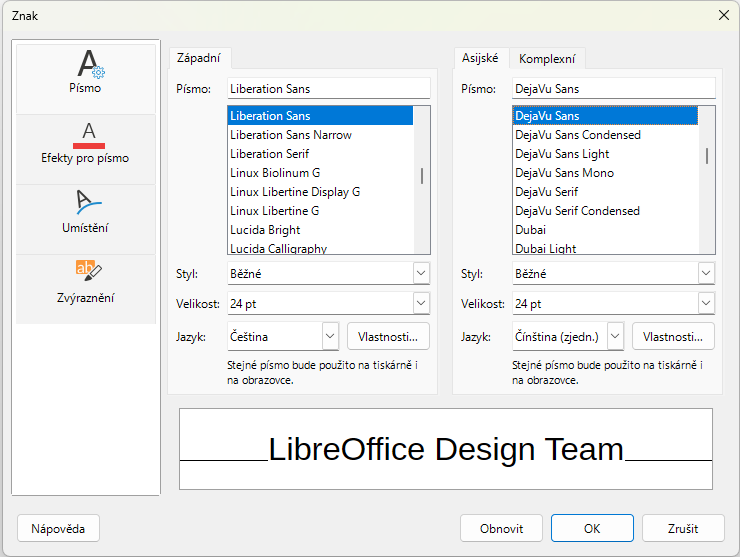This screenshot has height=557, width=740.
Task: Focus the western Písmo field Liberation Sans
Action: pos(328,89)
